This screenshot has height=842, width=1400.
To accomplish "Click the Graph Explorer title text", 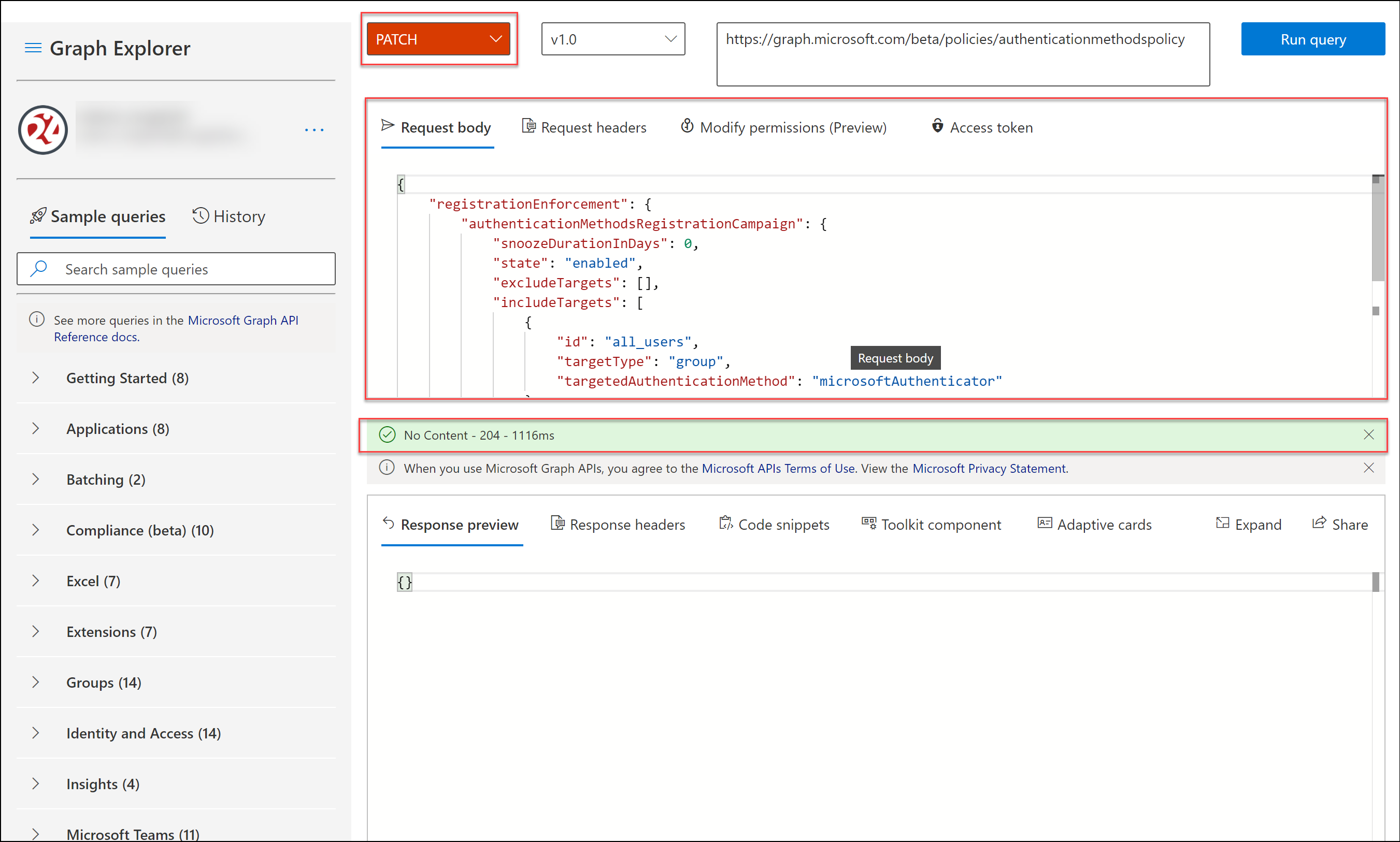I will [120, 48].
